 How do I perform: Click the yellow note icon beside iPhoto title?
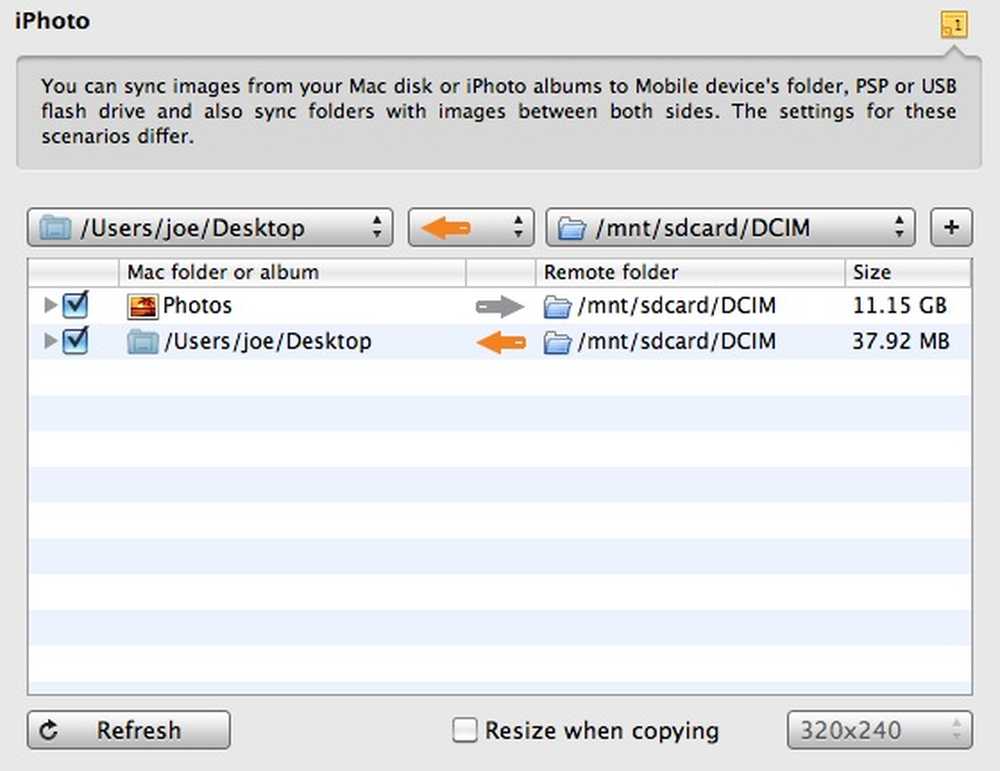point(954,26)
